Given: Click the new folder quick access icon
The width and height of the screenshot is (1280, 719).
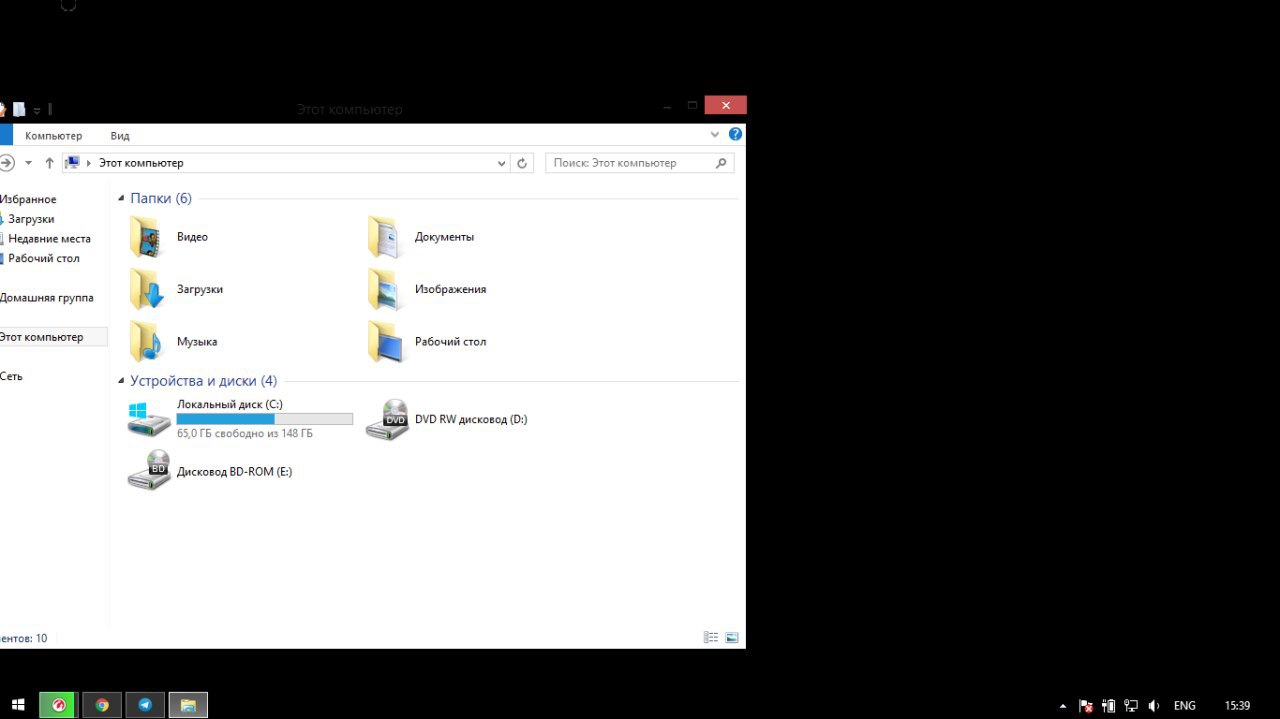Looking at the screenshot, I should (x=19, y=109).
